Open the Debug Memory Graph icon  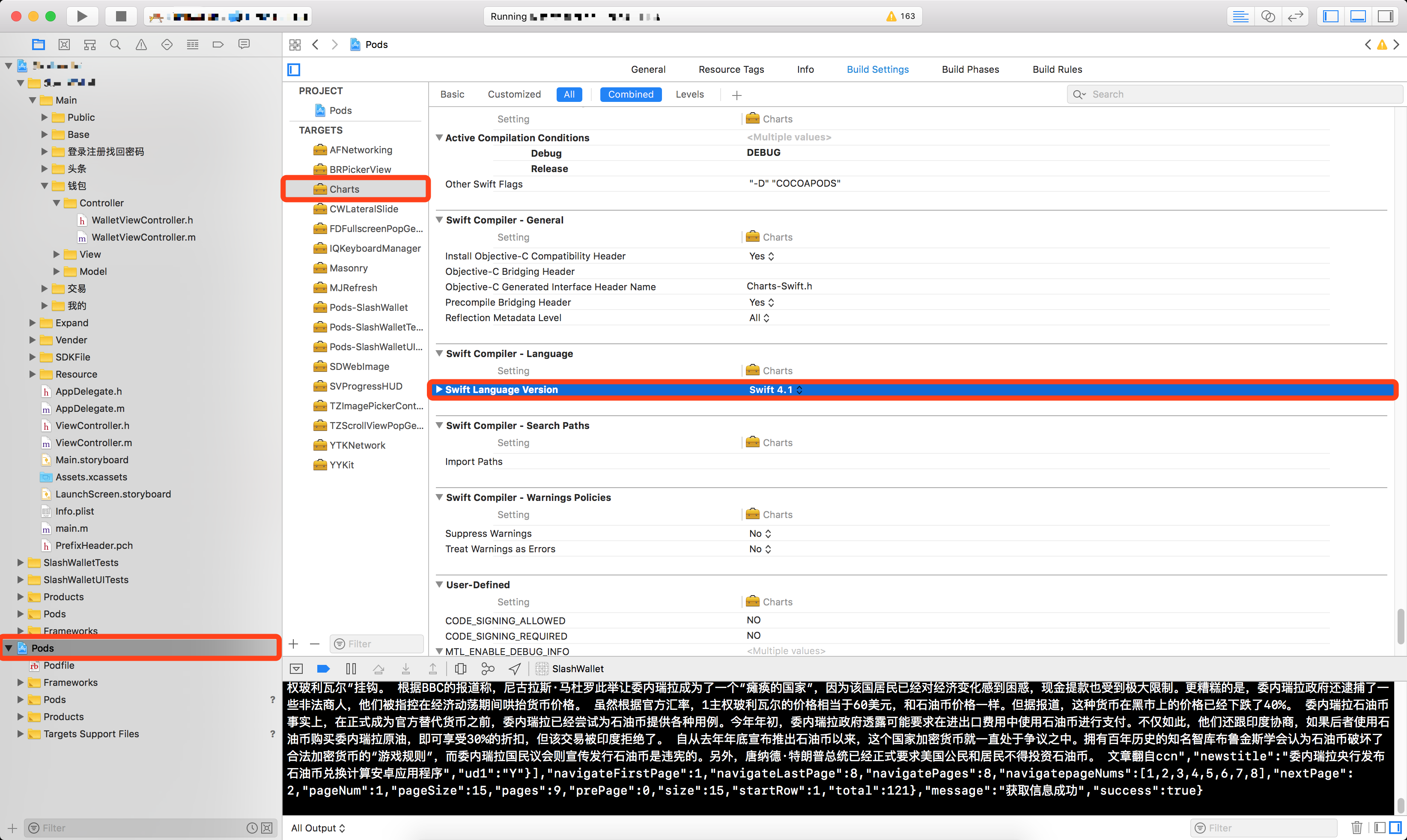487,669
